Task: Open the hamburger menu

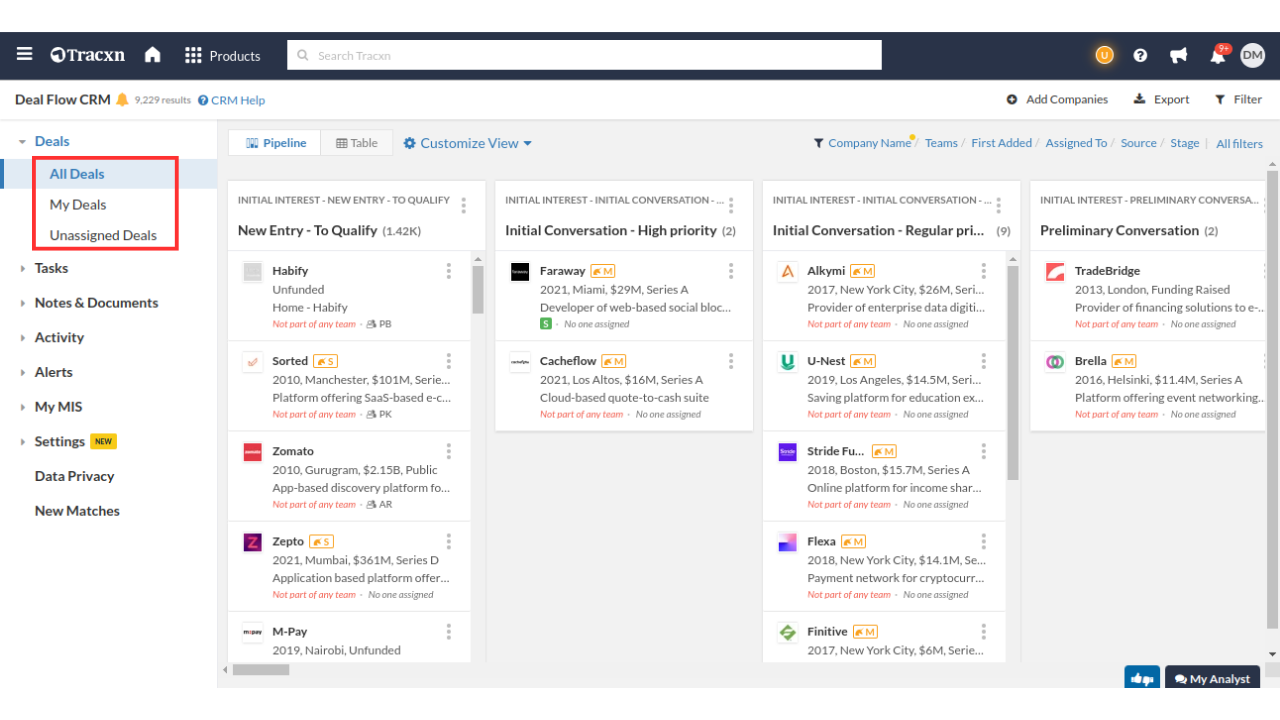Action: tap(24, 55)
